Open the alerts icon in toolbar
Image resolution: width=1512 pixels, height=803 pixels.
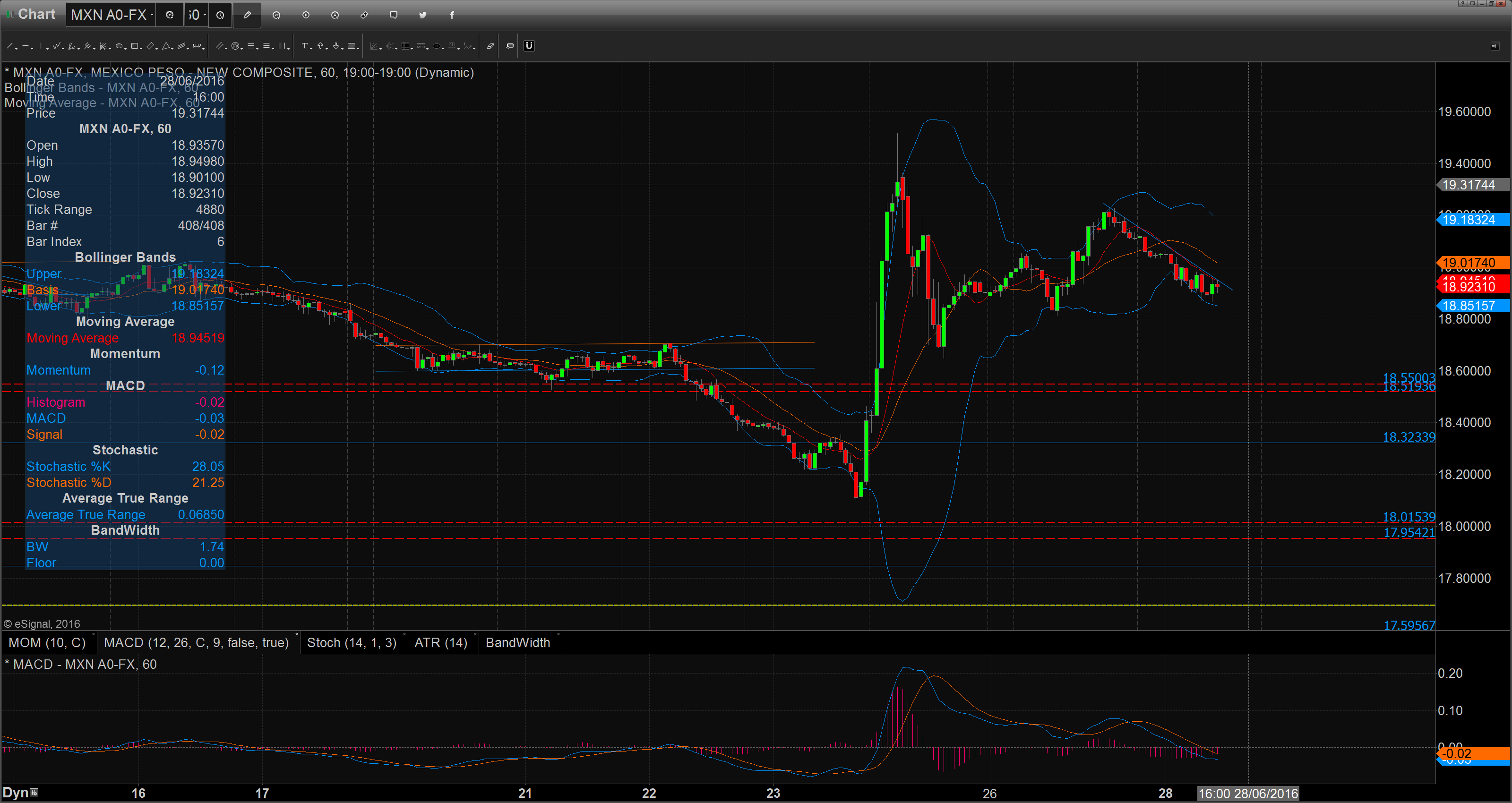tap(335, 15)
